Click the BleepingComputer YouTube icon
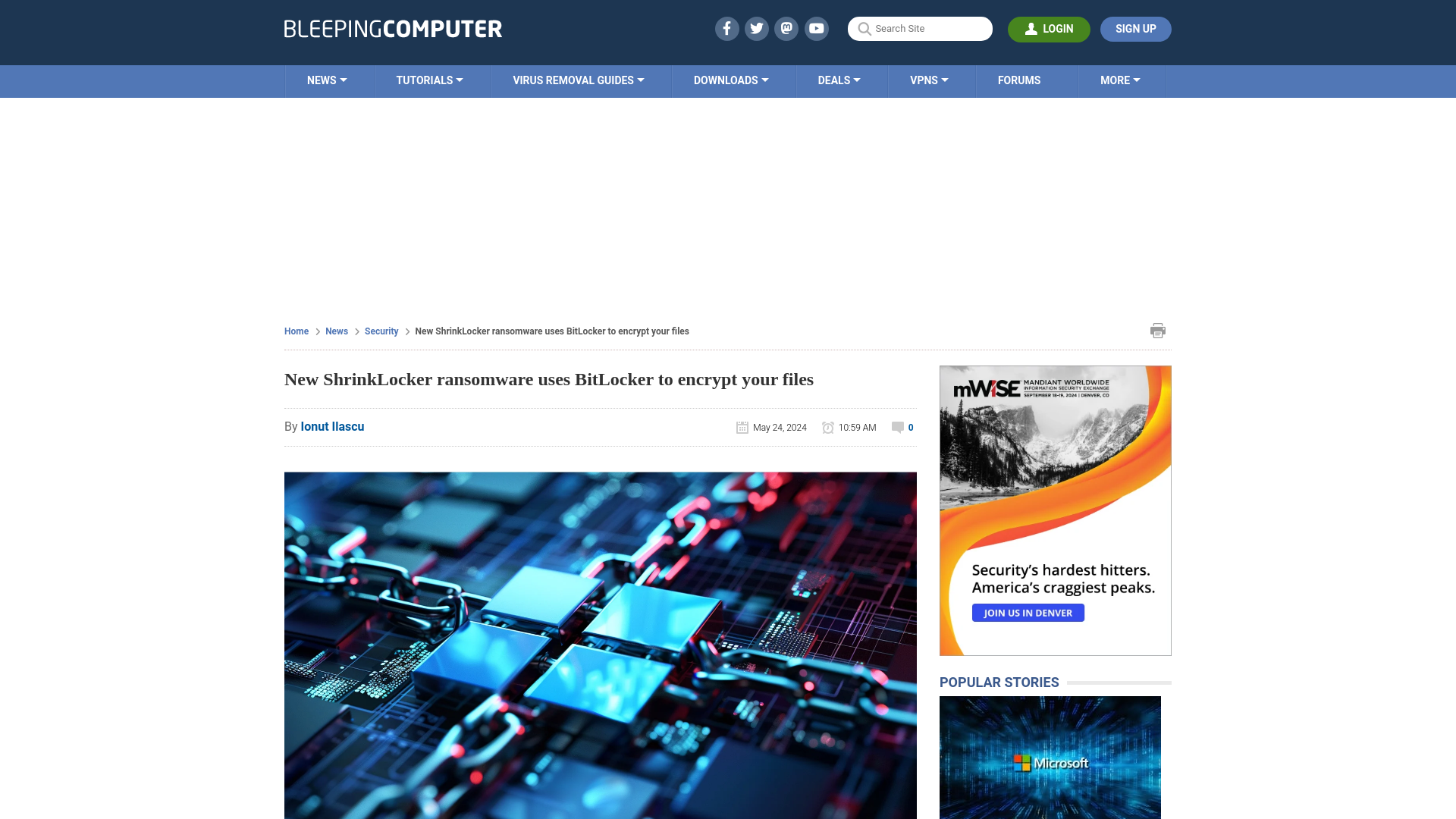 click(817, 28)
